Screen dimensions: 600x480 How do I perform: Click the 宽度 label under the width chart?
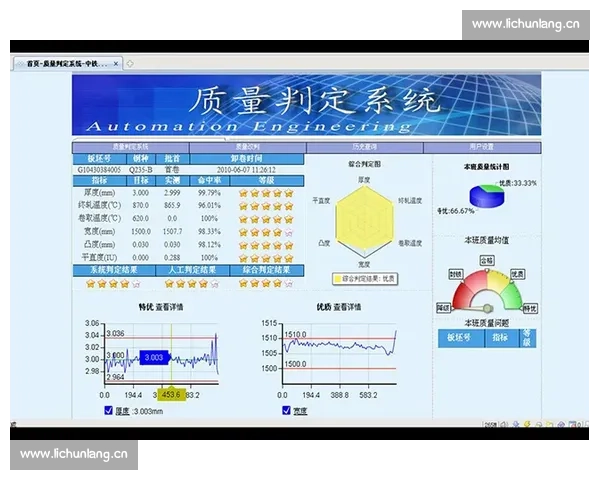(300, 411)
